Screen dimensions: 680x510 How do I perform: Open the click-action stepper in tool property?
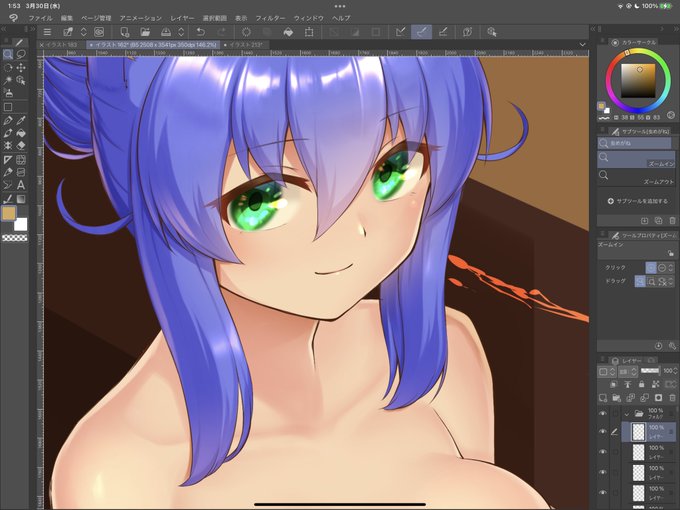(x=671, y=268)
